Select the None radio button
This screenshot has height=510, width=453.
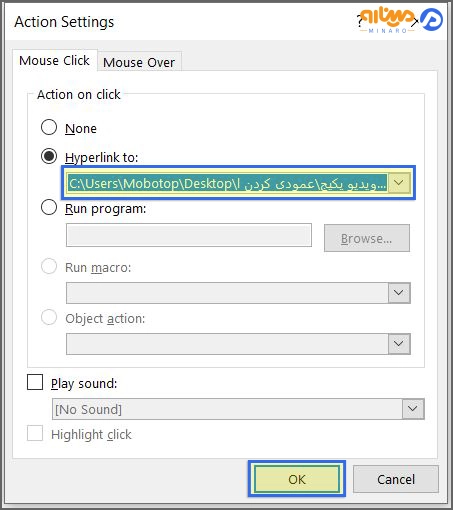49,127
